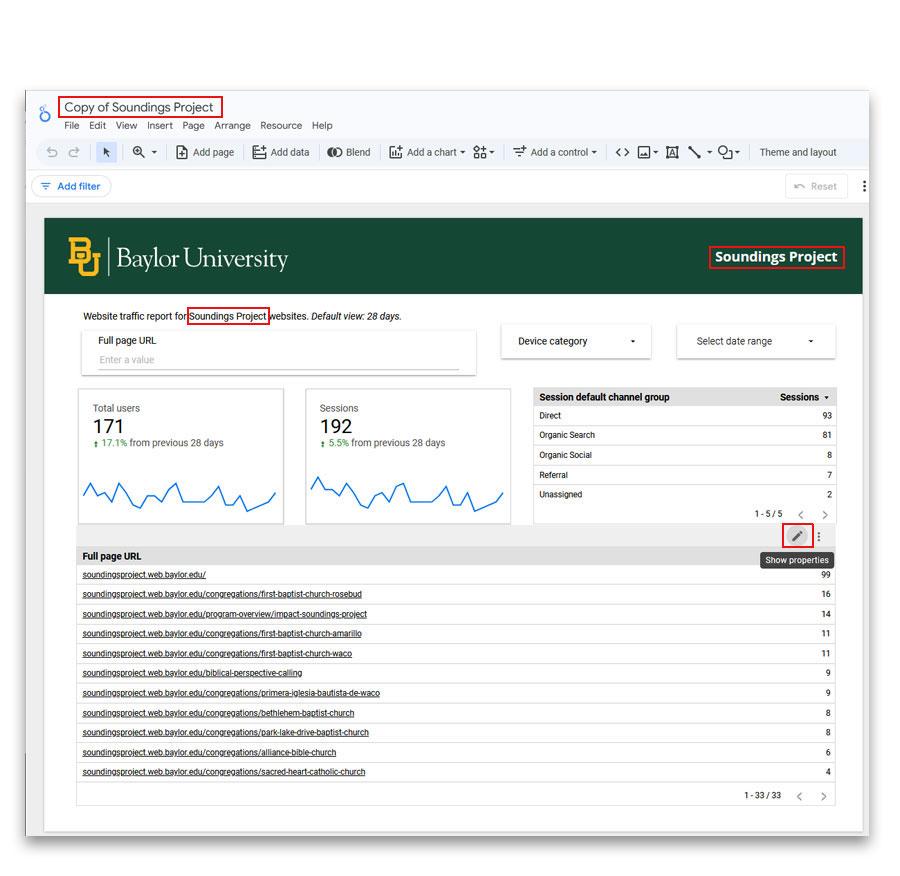Open the soundingsproject.web.baylor.edu/ link
Image resolution: width=900 pixels, height=876 pixels.
click(x=144, y=574)
